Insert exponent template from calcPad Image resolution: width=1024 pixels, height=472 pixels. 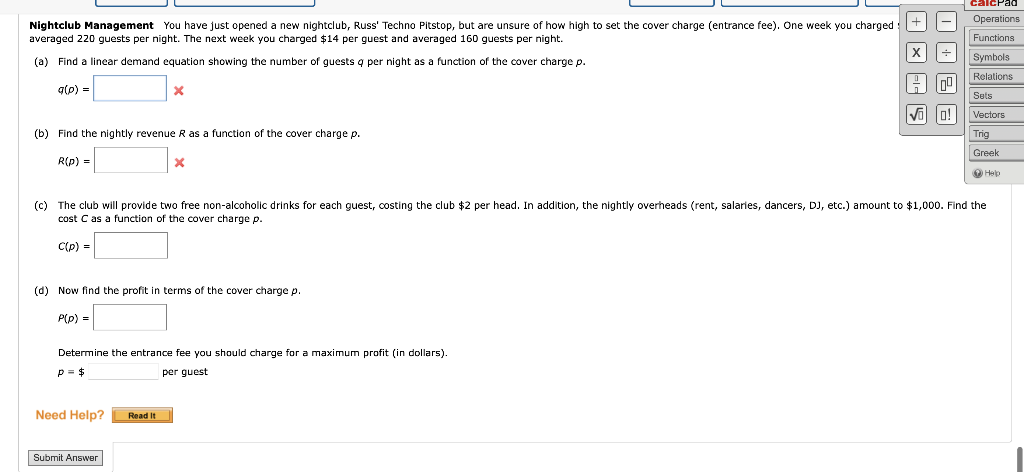click(946, 84)
